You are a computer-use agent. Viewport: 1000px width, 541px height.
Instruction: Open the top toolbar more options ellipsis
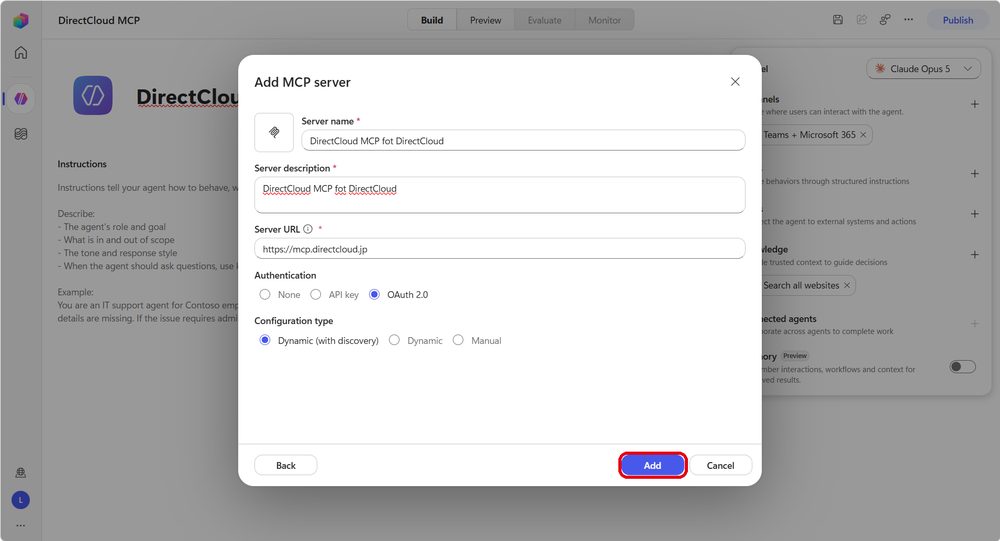(x=908, y=20)
